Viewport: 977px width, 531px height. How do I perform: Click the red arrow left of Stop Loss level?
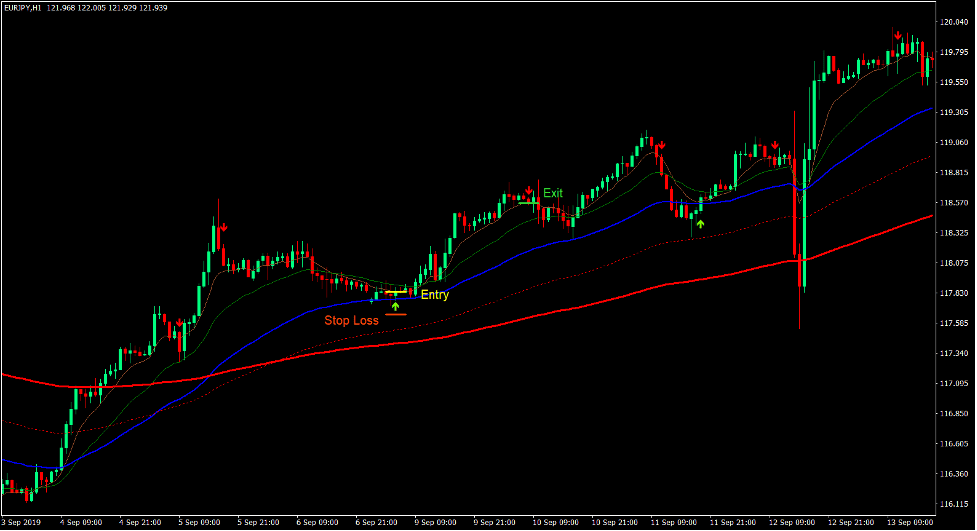tap(180, 323)
